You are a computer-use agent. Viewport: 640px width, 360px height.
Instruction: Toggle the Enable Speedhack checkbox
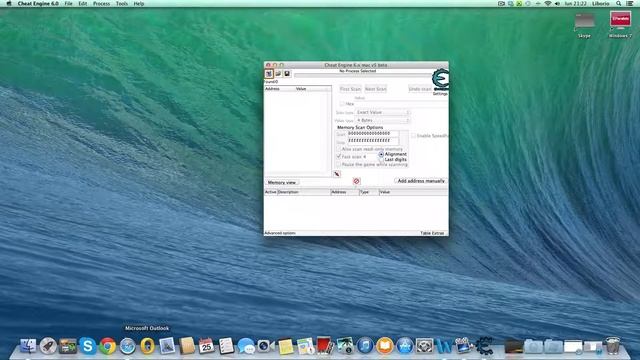tap(413, 136)
